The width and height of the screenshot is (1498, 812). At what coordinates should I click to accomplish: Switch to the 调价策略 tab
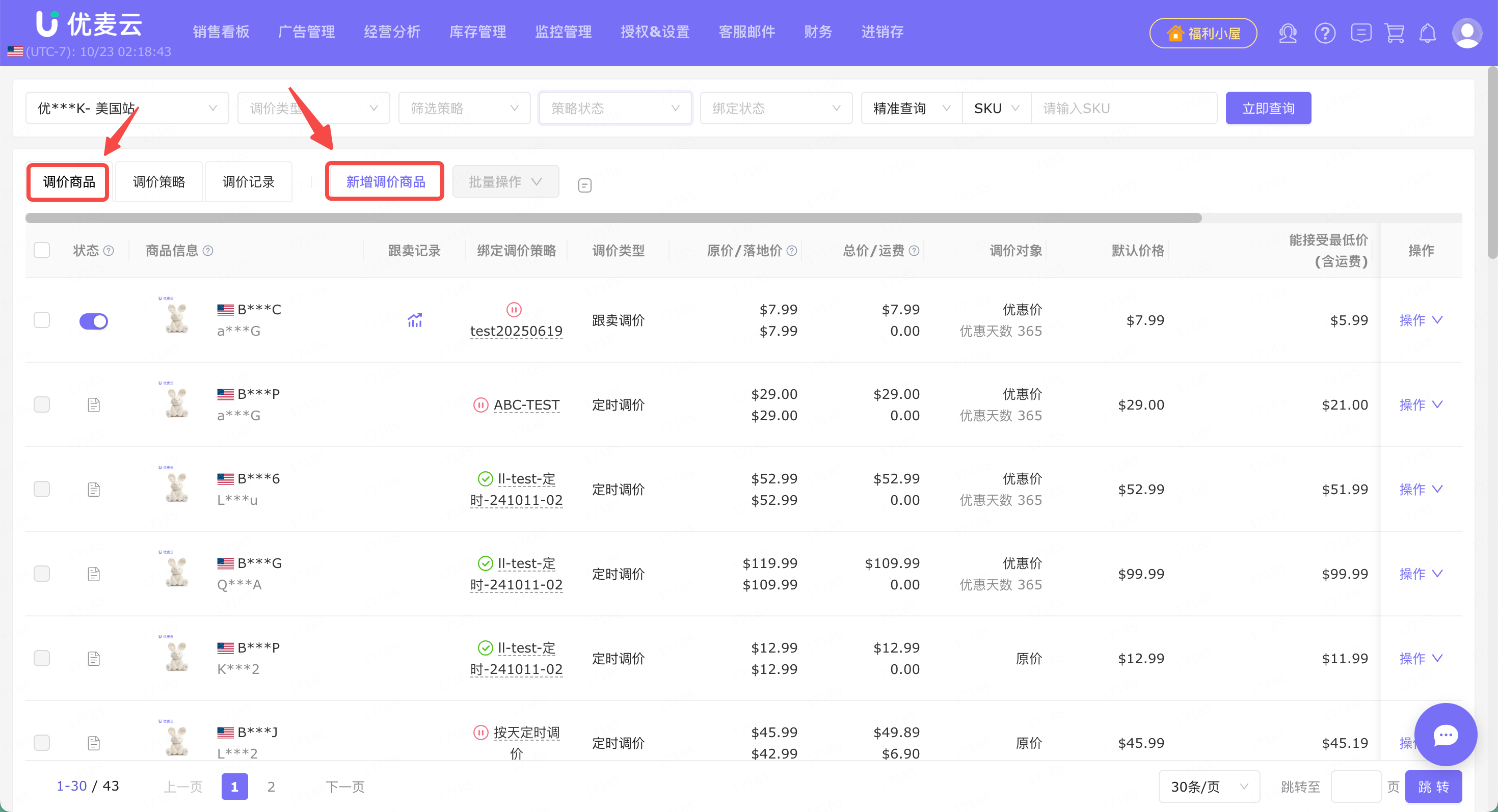pos(159,182)
